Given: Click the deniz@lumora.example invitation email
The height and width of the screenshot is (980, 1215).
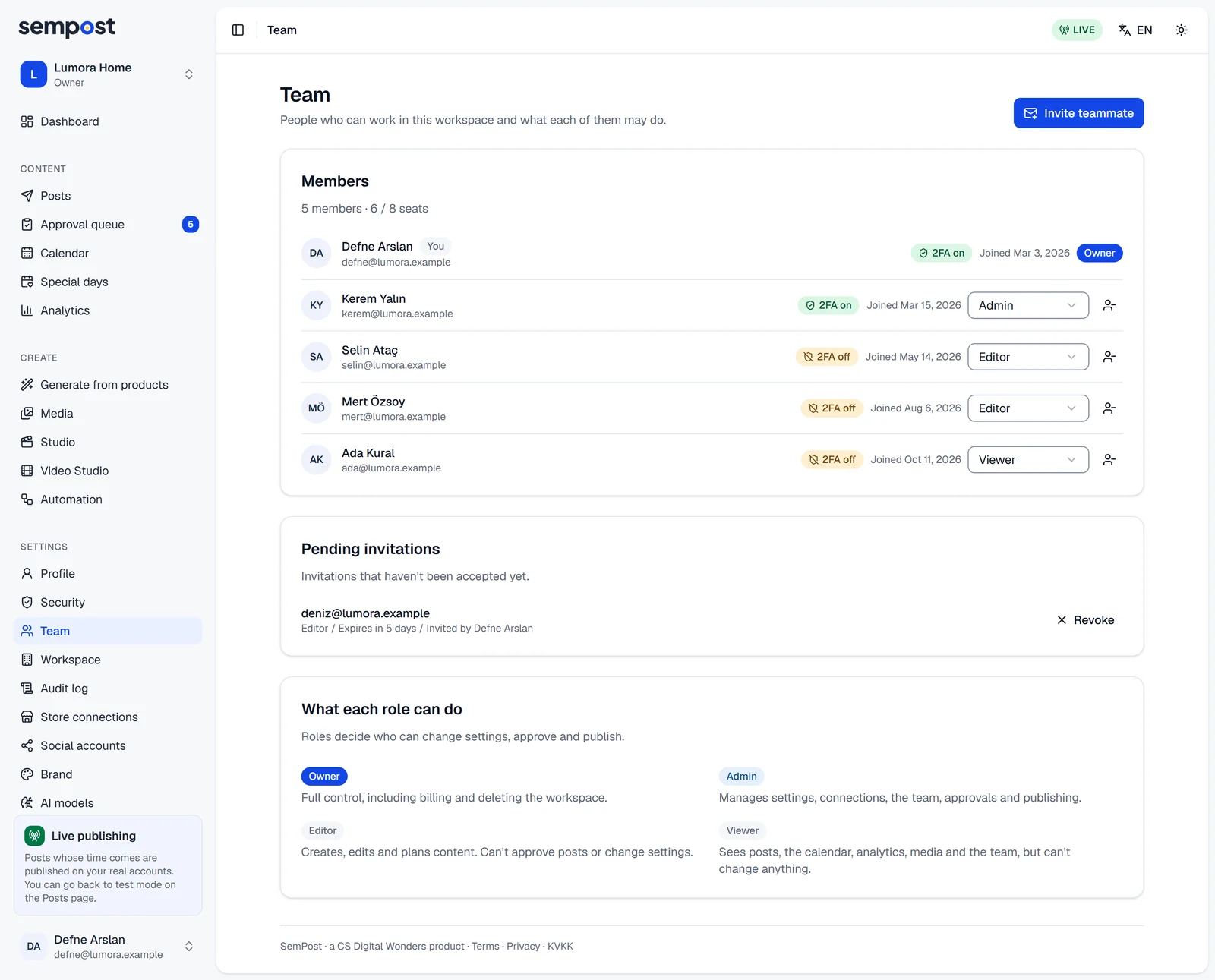Looking at the screenshot, I should 365,613.
